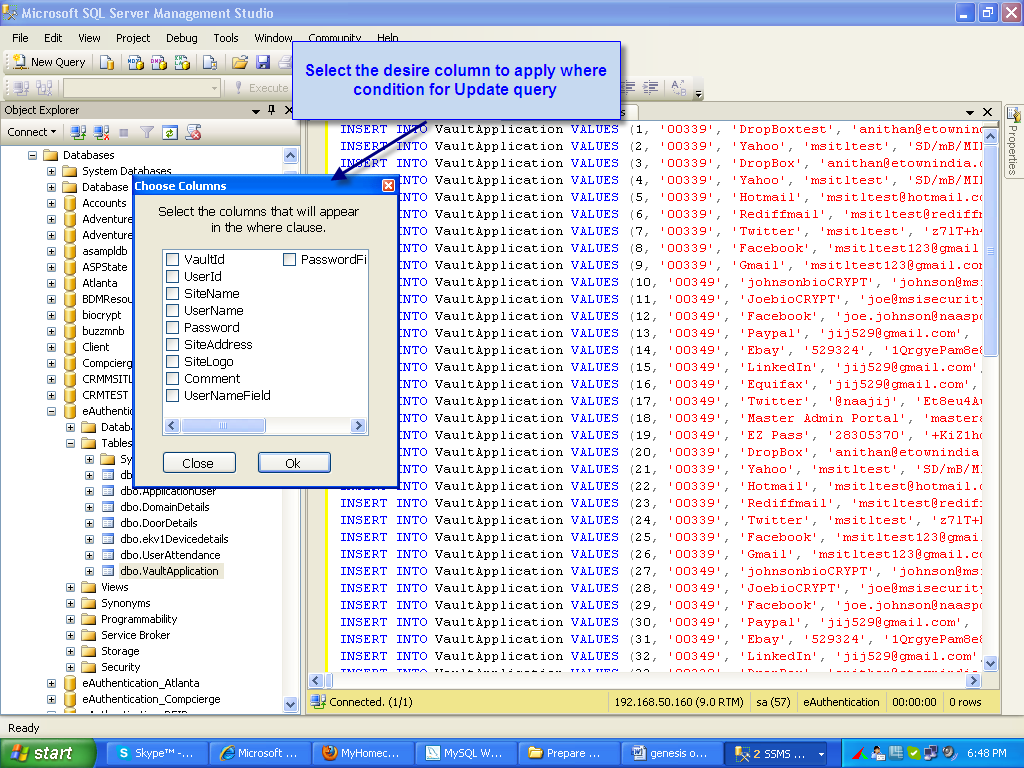
Task: Check the SiteName column checkbox
Action: pyautogui.click(x=173, y=293)
